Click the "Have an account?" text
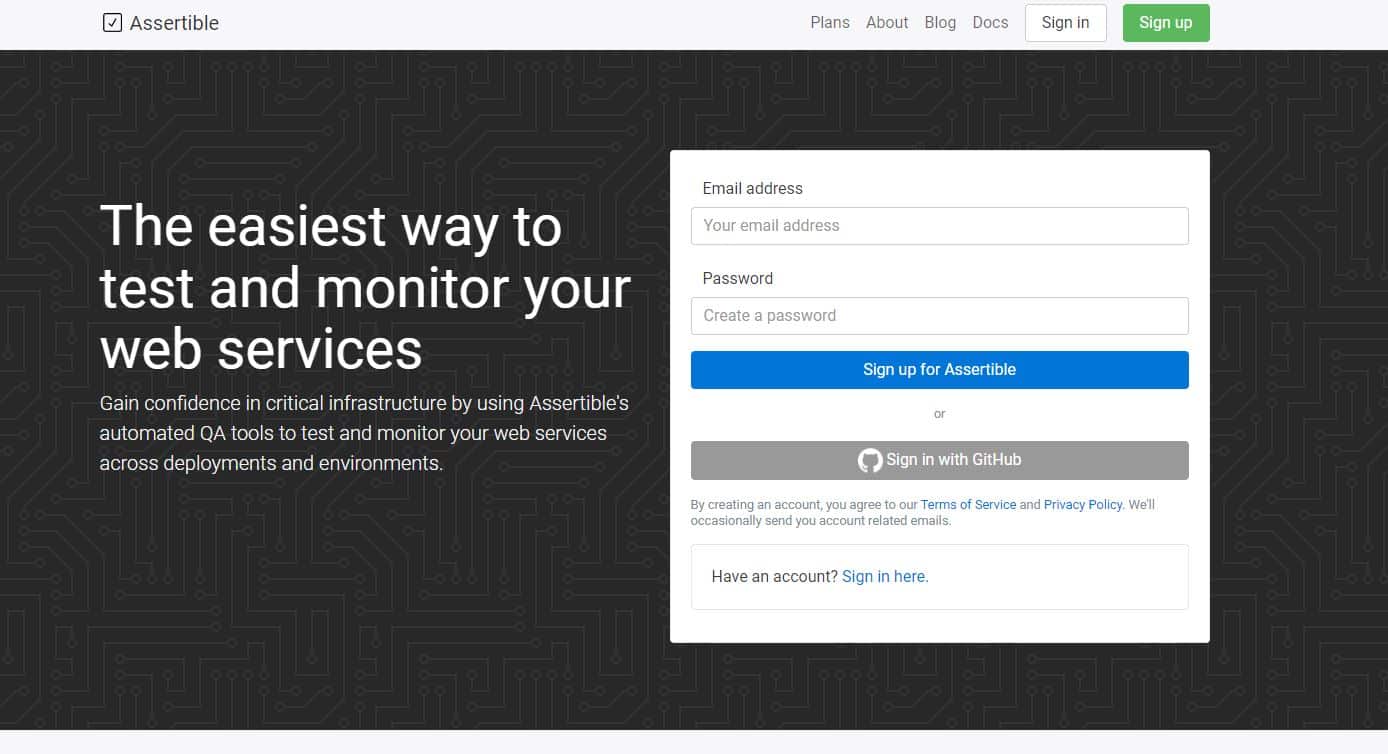The image size is (1388, 754). click(773, 576)
